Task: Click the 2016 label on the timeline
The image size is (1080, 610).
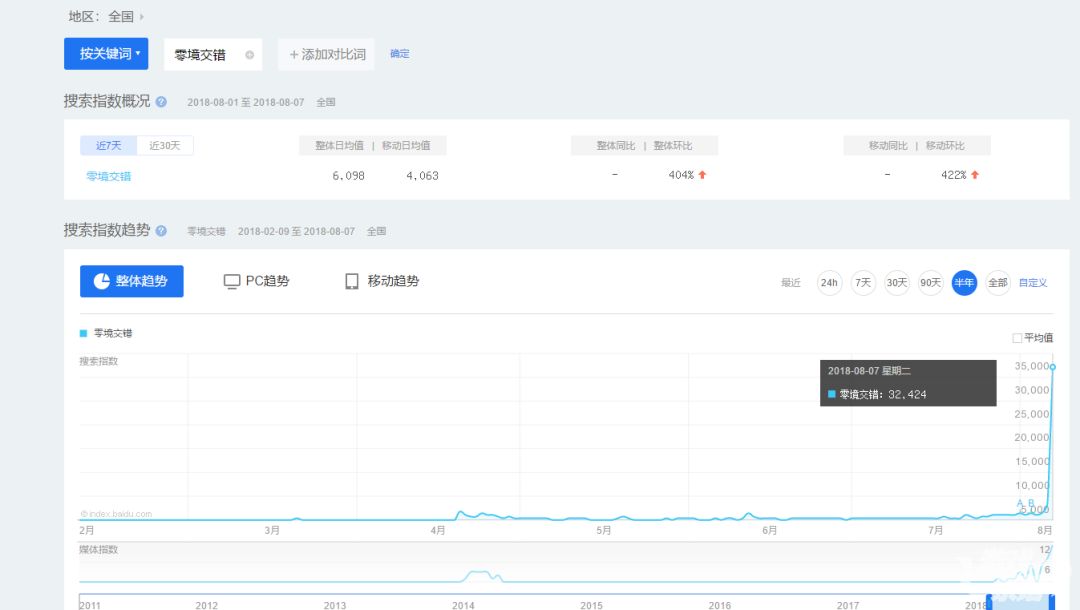Action: click(719, 605)
